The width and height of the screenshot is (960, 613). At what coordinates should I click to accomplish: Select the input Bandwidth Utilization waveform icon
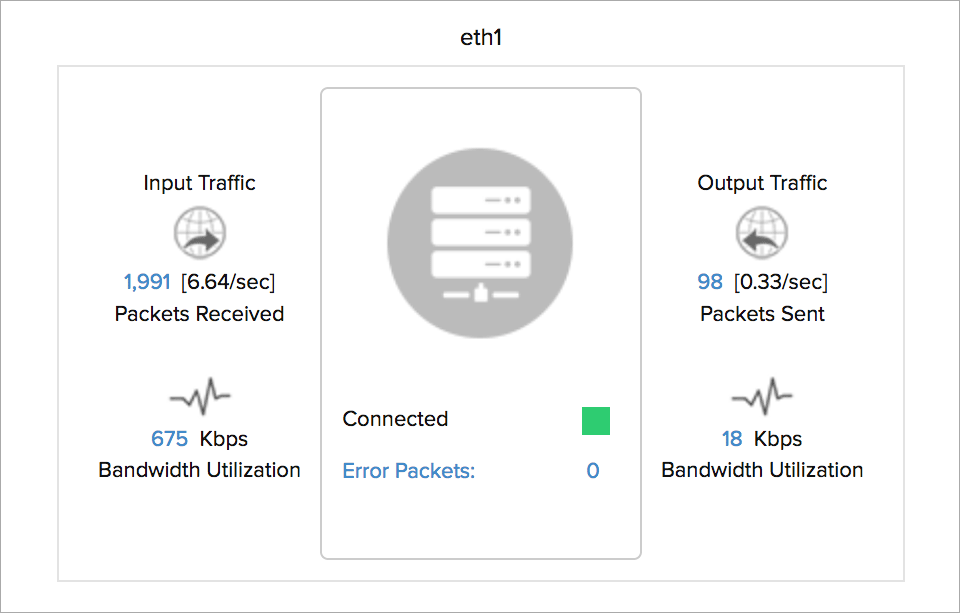[199, 396]
